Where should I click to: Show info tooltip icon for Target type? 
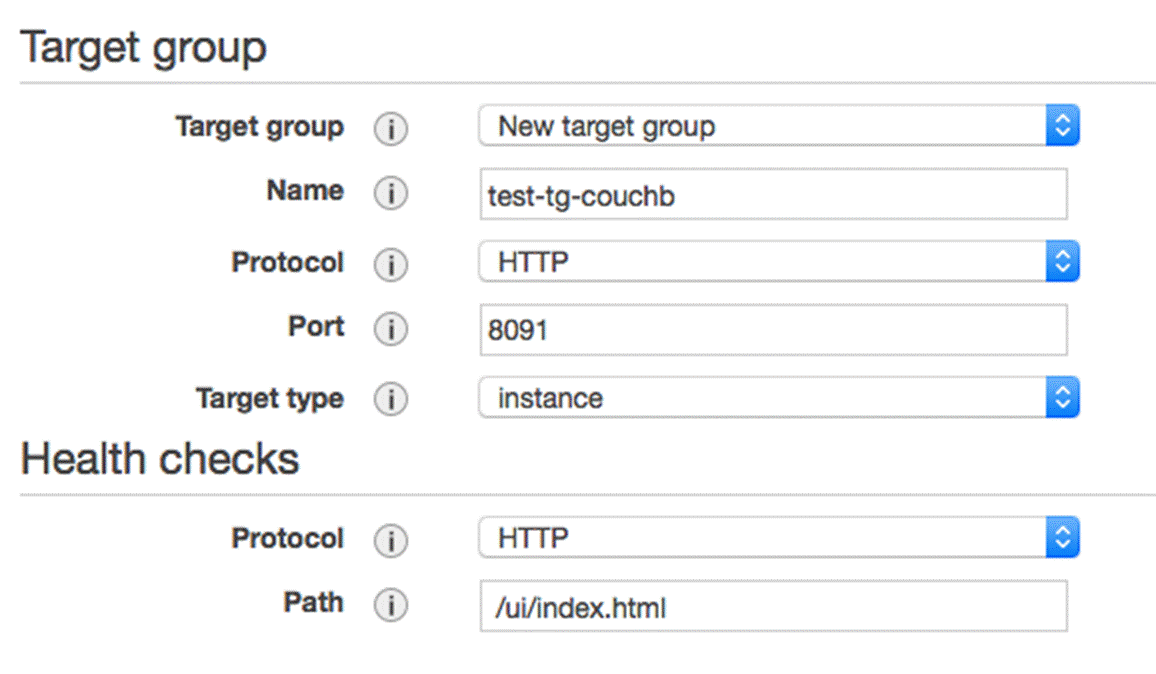[x=391, y=400]
